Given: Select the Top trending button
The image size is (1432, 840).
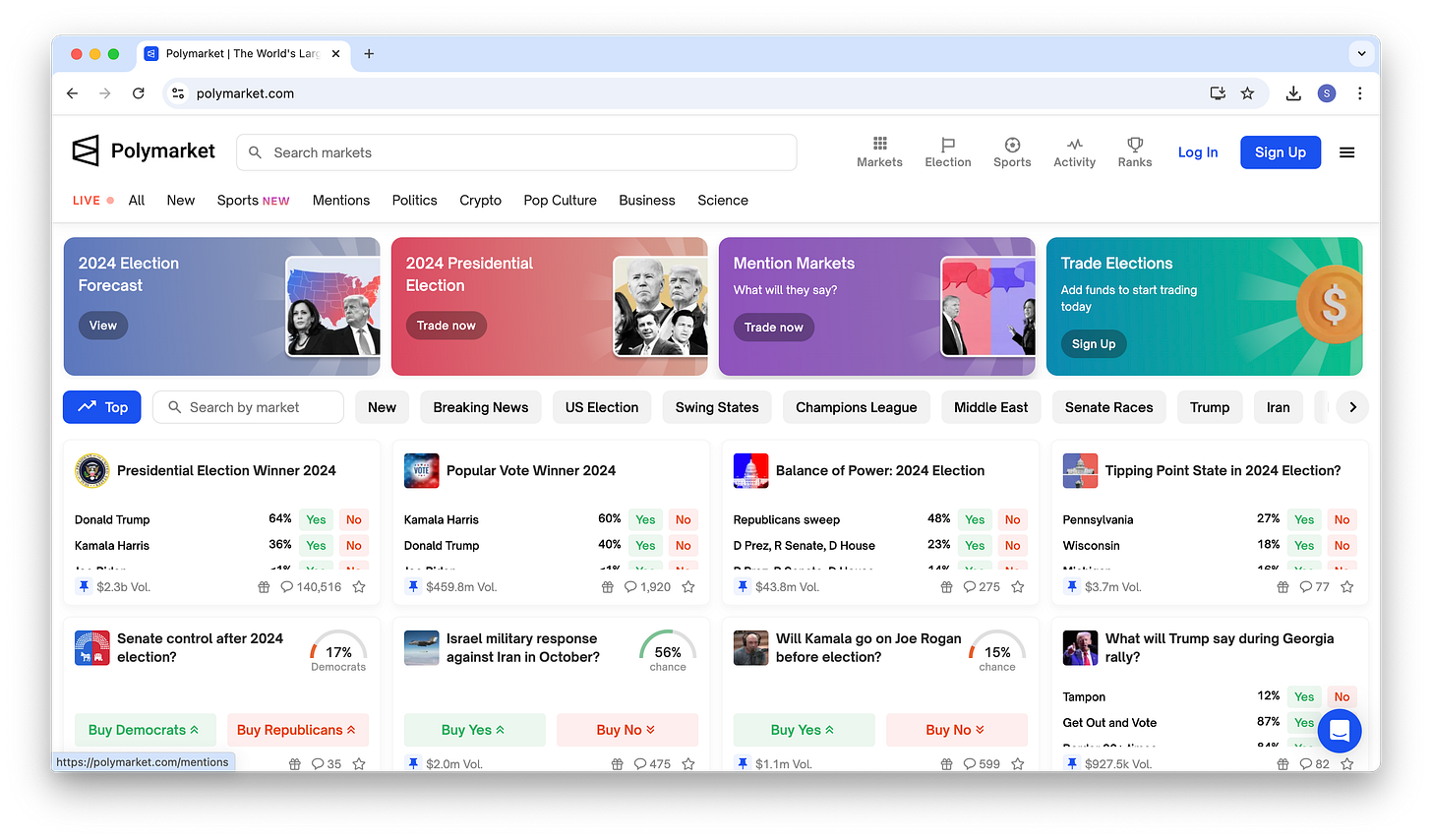Looking at the screenshot, I should pos(102,407).
